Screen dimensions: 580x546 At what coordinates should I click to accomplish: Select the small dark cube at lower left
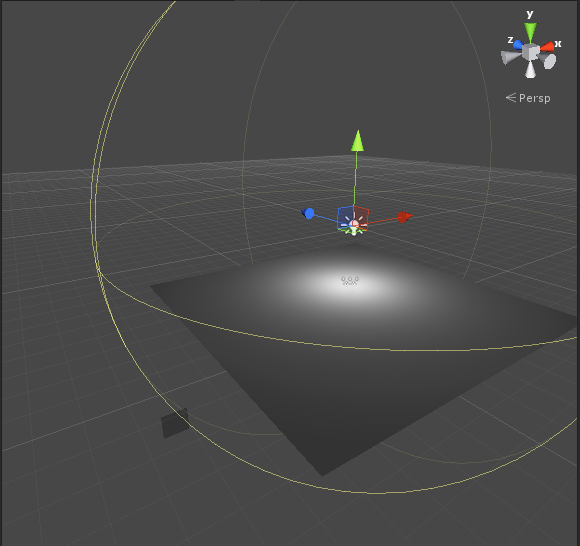coord(175,423)
